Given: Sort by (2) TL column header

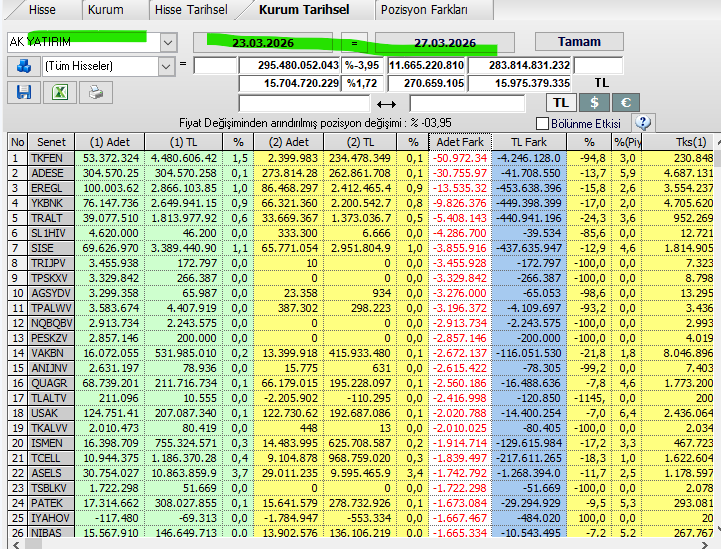Looking at the screenshot, I should point(360,142).
